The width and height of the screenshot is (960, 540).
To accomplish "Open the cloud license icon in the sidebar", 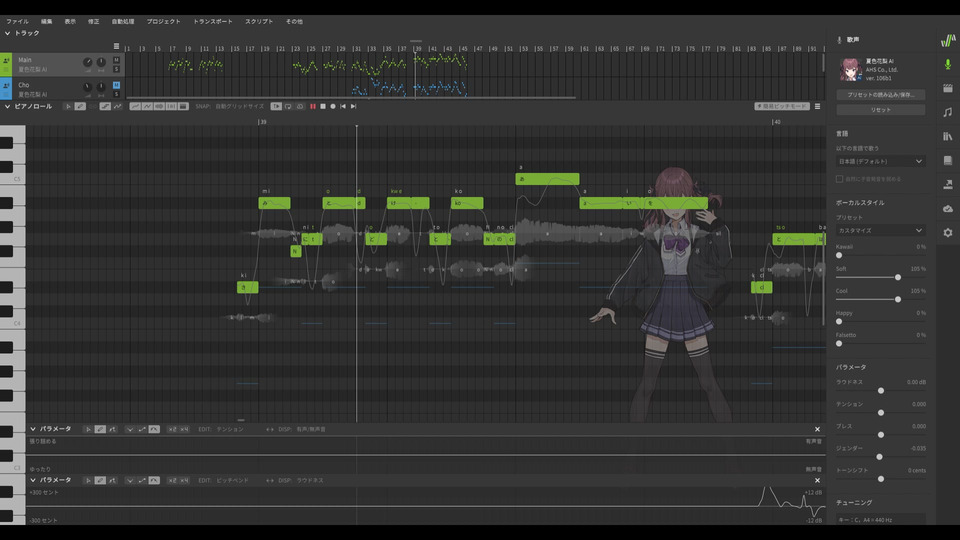I will coord(948,209).
